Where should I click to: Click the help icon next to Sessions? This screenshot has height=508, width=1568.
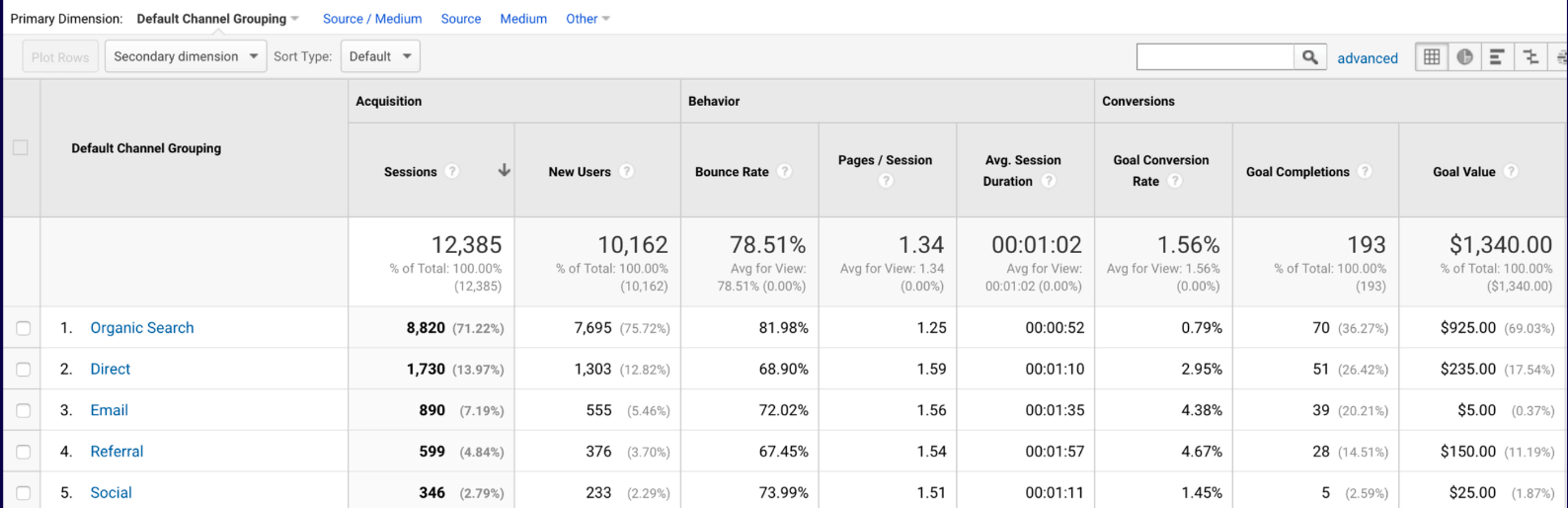coord(452,171)
